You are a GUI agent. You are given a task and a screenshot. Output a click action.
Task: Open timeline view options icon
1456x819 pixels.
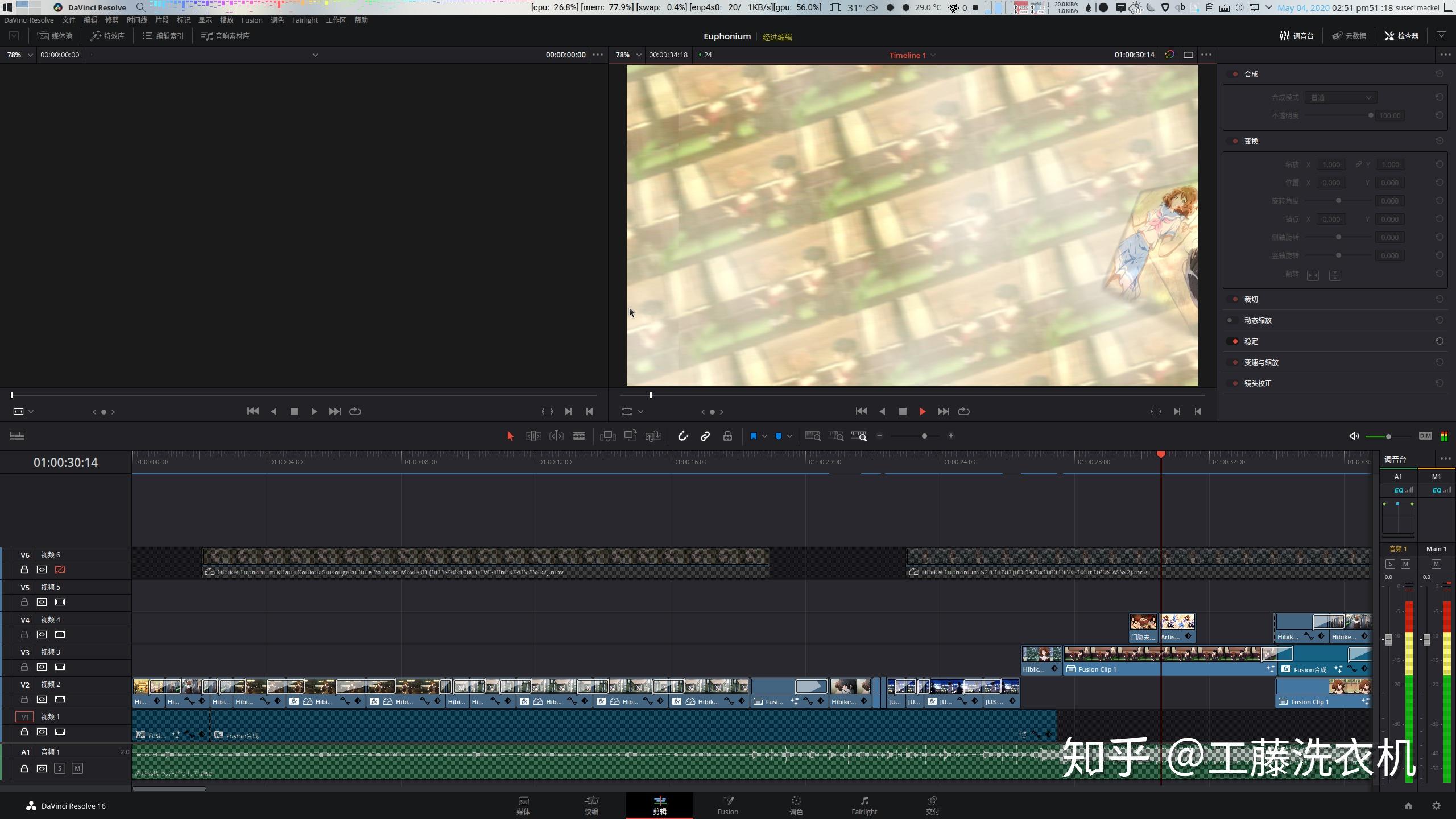click(17, 436)
